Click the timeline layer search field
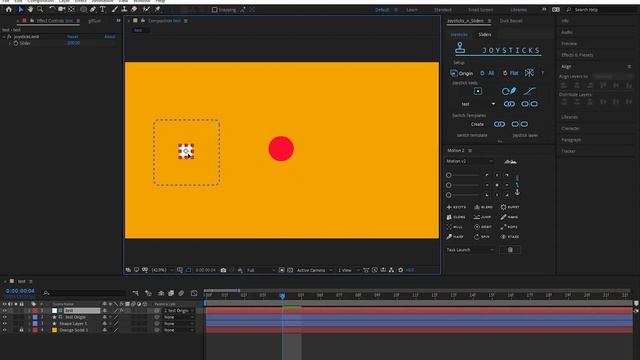The width and height of the screenshot is (640, 360). coord(84,293)
